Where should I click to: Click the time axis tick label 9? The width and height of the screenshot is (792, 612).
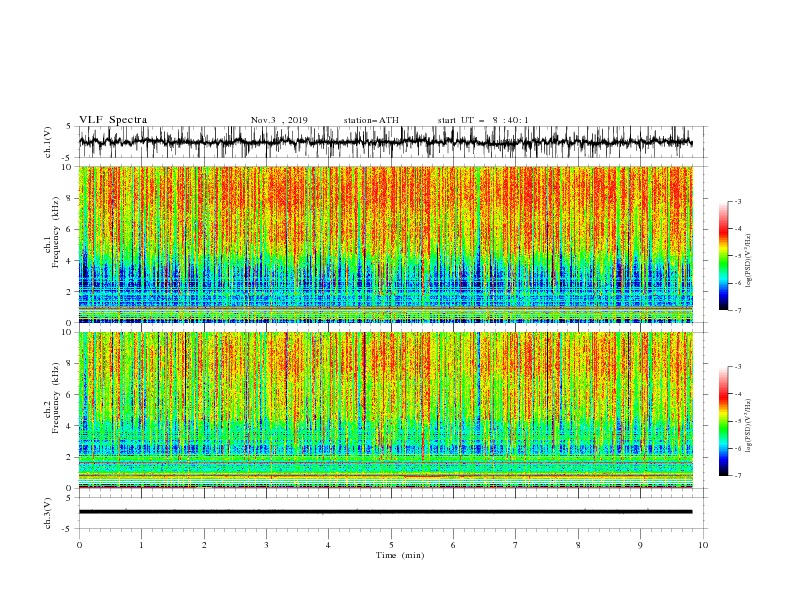click(x=640, y=545)
